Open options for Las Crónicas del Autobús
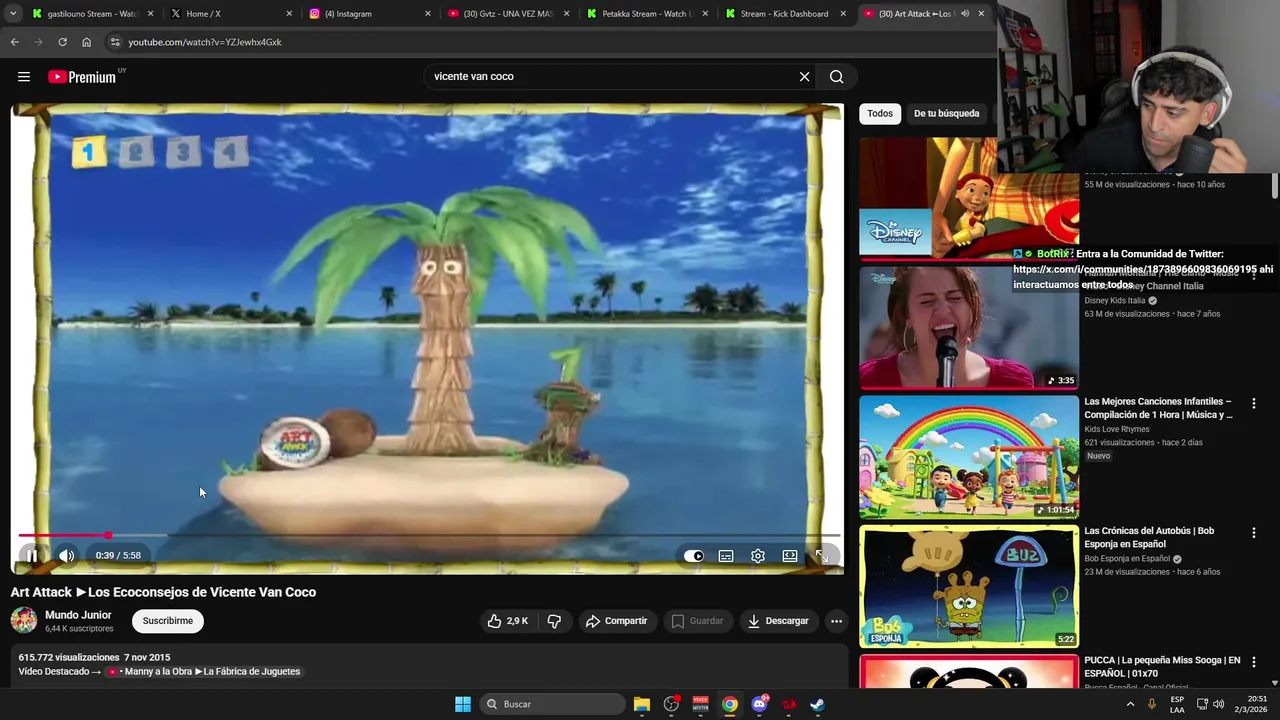Image resolution: width=1280 pixels, height=720 pixels. (x=1253, y=533)
